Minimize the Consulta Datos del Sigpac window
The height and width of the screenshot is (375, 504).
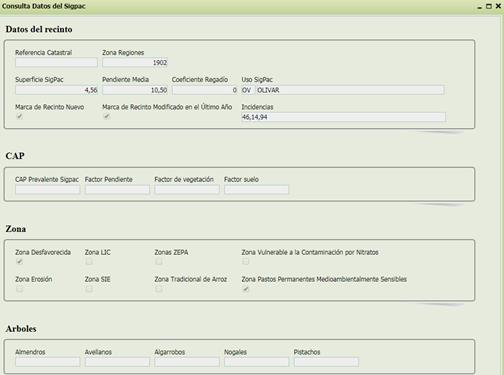click(480, 7)
